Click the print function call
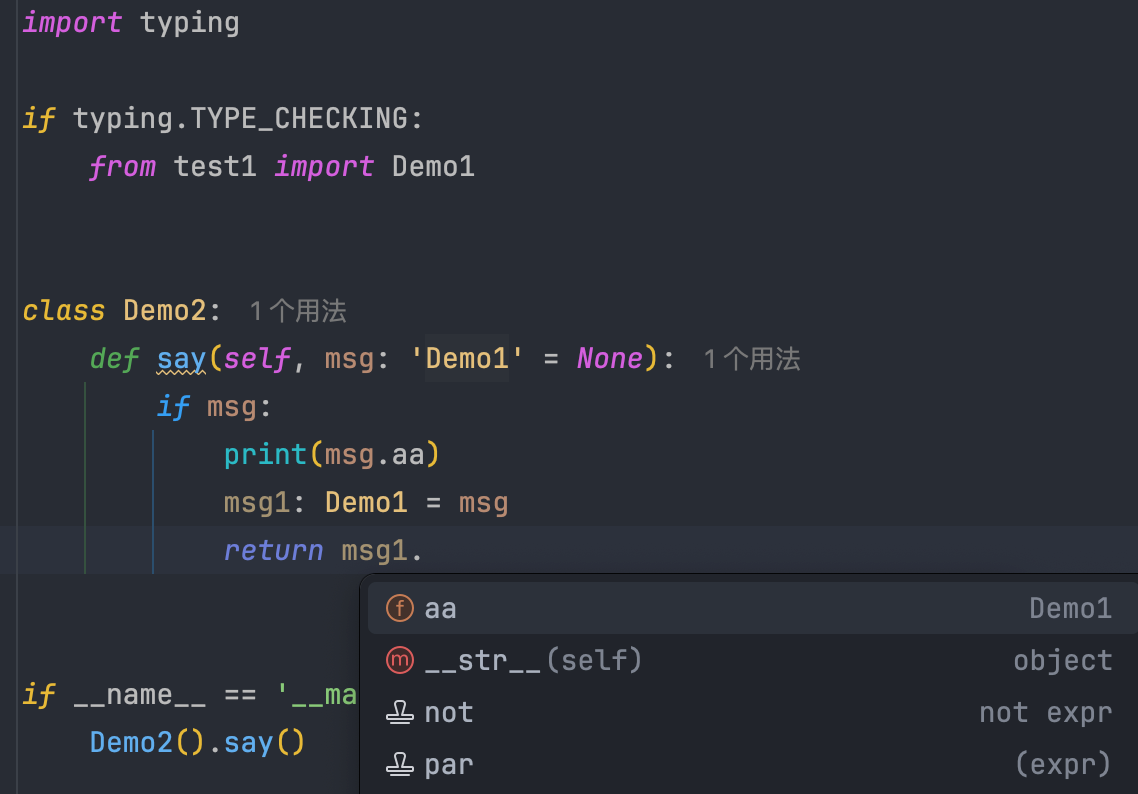 point(265,454)
